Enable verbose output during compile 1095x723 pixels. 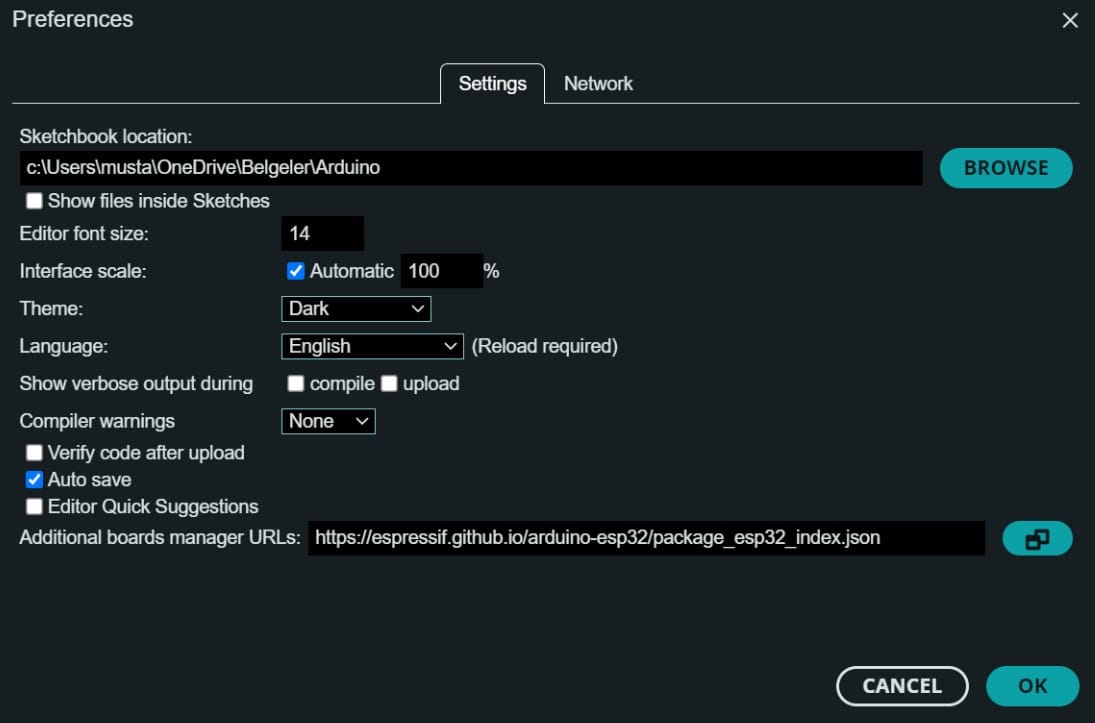[296, 384]
